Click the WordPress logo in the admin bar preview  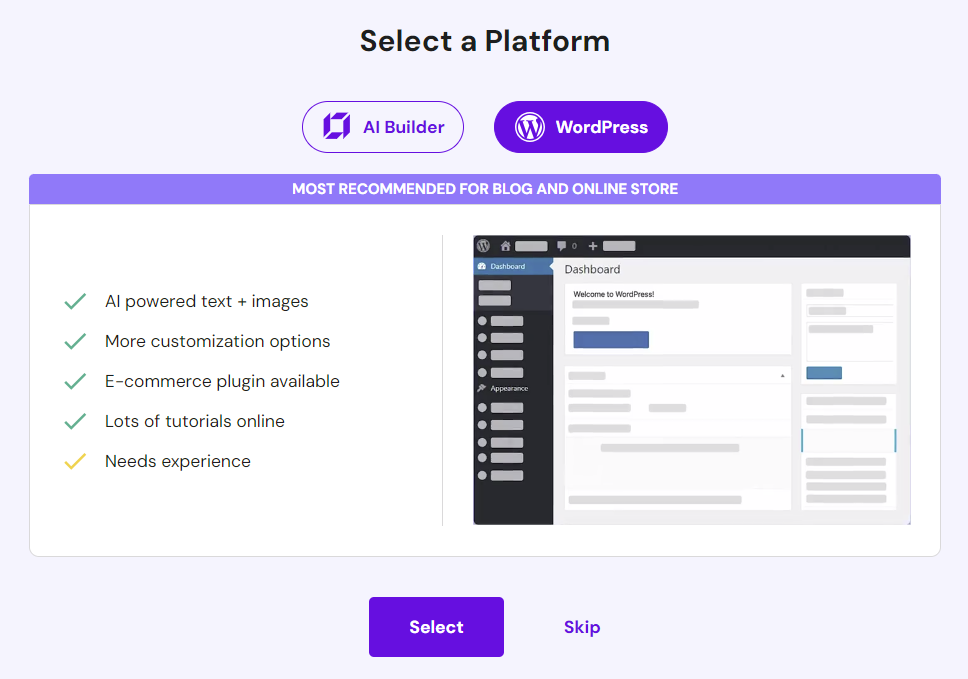click(484, 246)
